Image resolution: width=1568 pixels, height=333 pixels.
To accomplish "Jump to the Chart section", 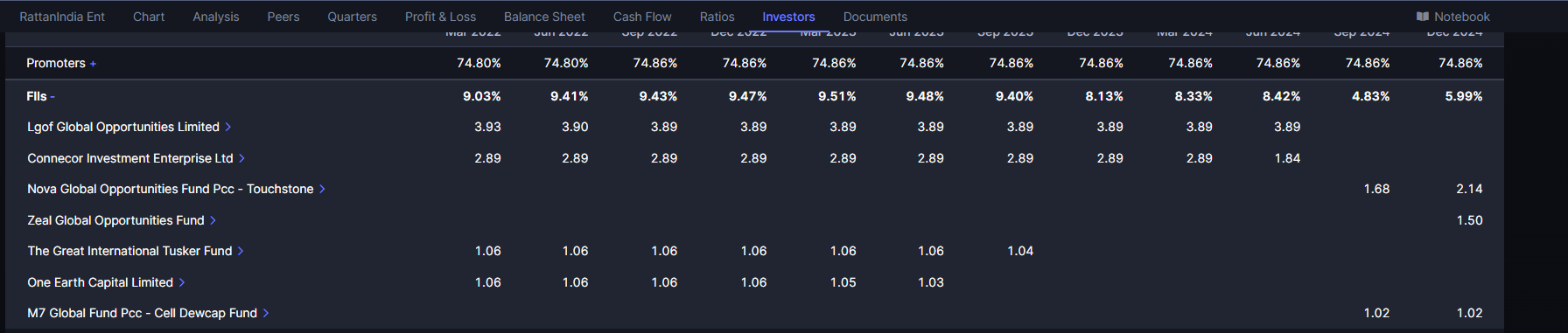I will tap(149, 17).
